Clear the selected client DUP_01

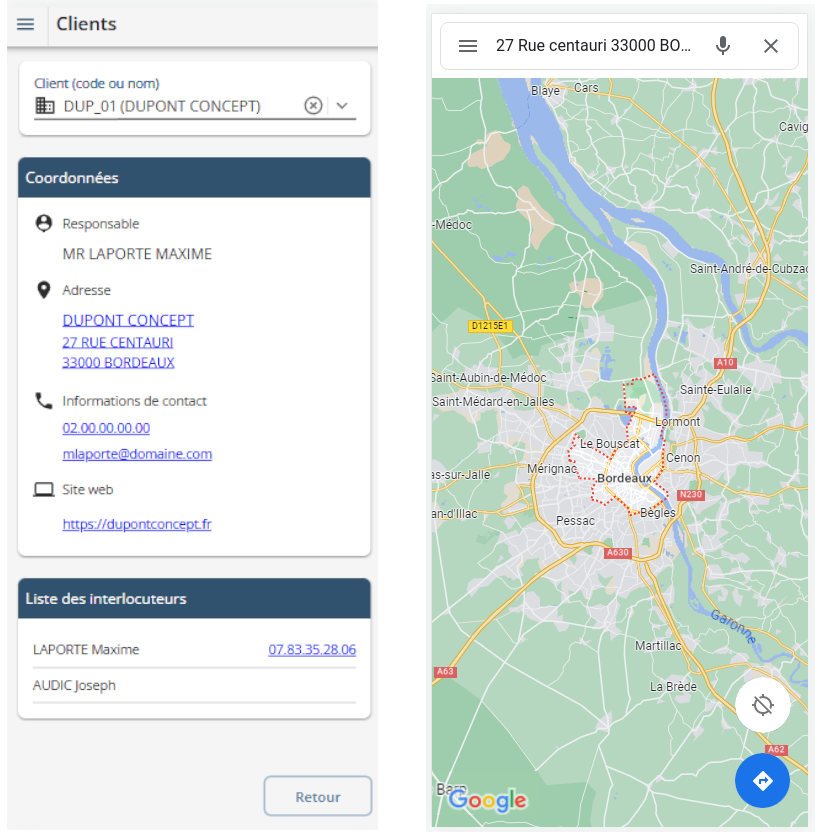point(313,105)
